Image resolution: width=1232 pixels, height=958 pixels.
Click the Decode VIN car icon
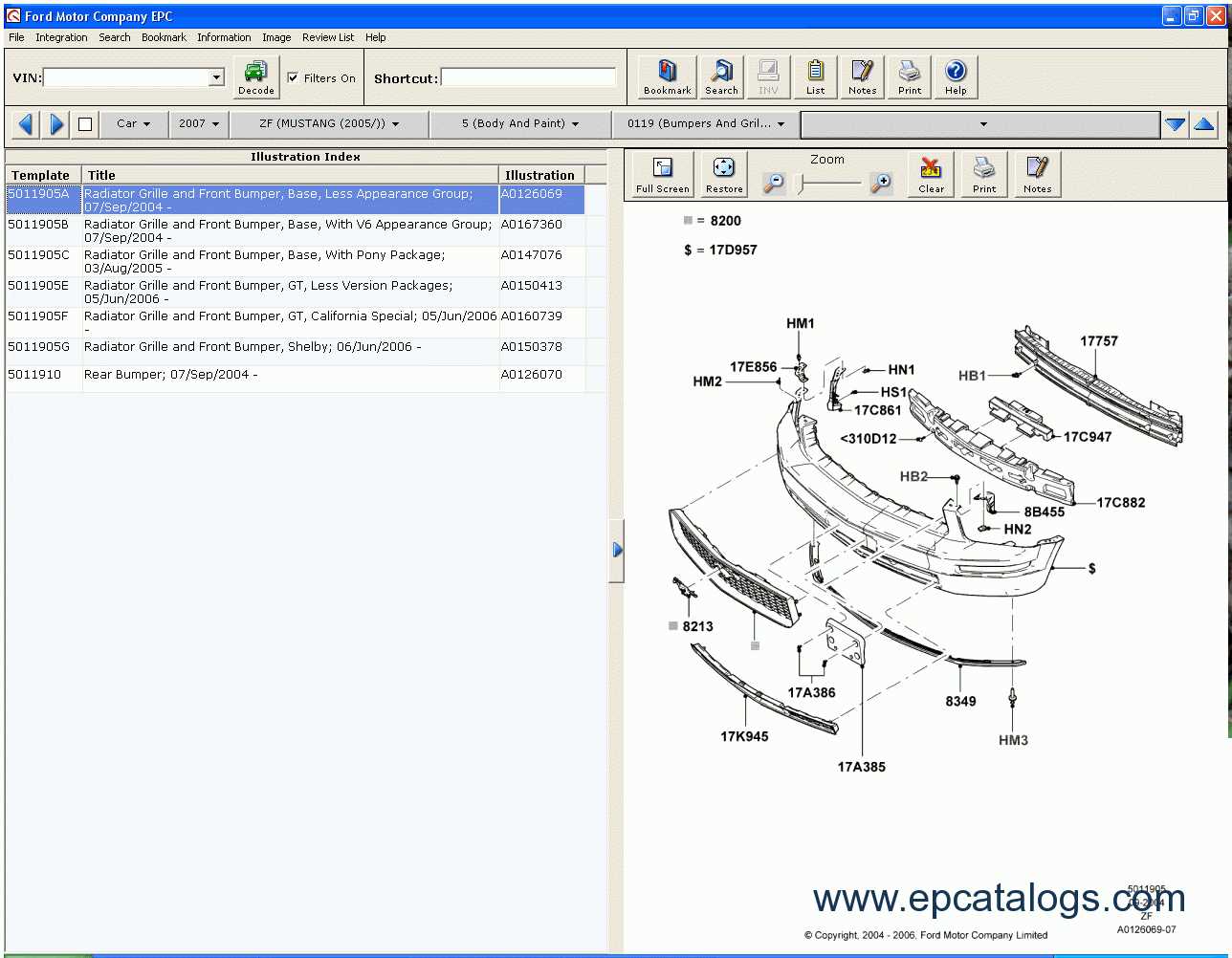click(x=255, y=76)
